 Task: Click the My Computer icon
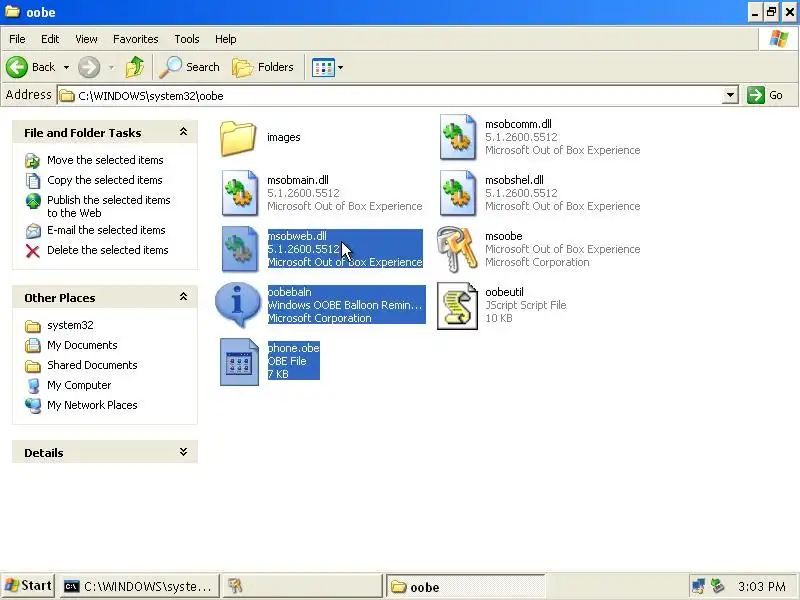[x=33, y=386]
